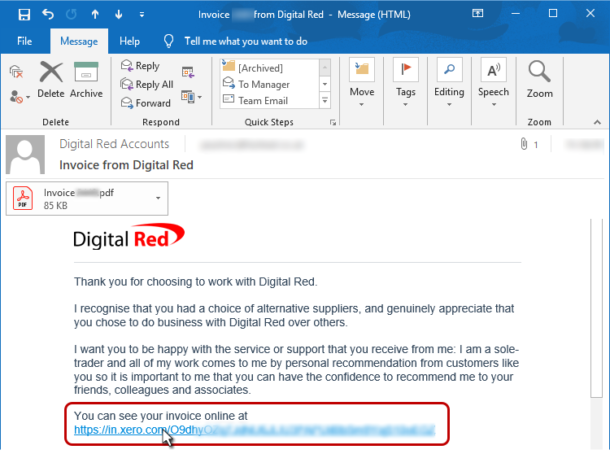Click the Tell me what you want to do box
Viewport: 610px width, 454px height.
click(x=245, y=41)
